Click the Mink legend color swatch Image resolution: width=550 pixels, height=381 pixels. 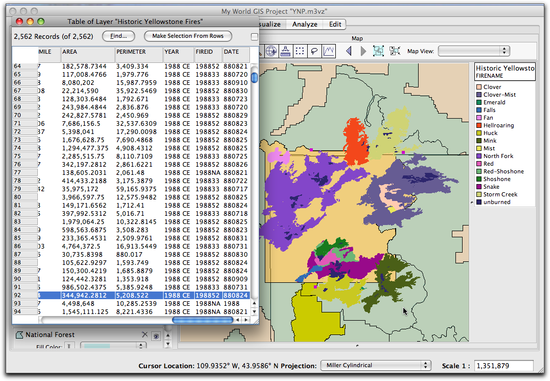click(479, 141)
